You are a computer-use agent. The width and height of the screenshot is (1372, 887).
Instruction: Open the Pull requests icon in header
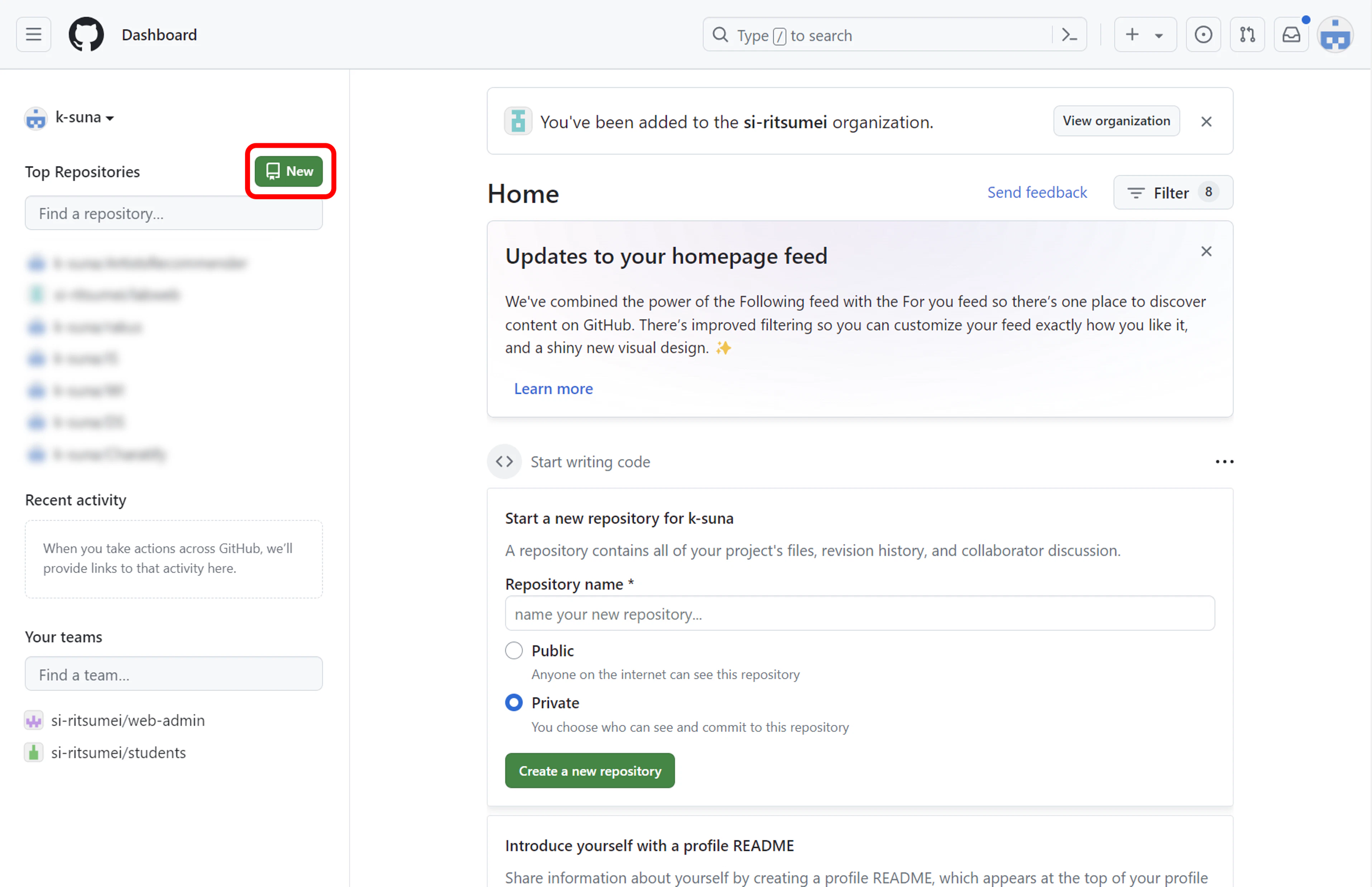[1247, 34]
